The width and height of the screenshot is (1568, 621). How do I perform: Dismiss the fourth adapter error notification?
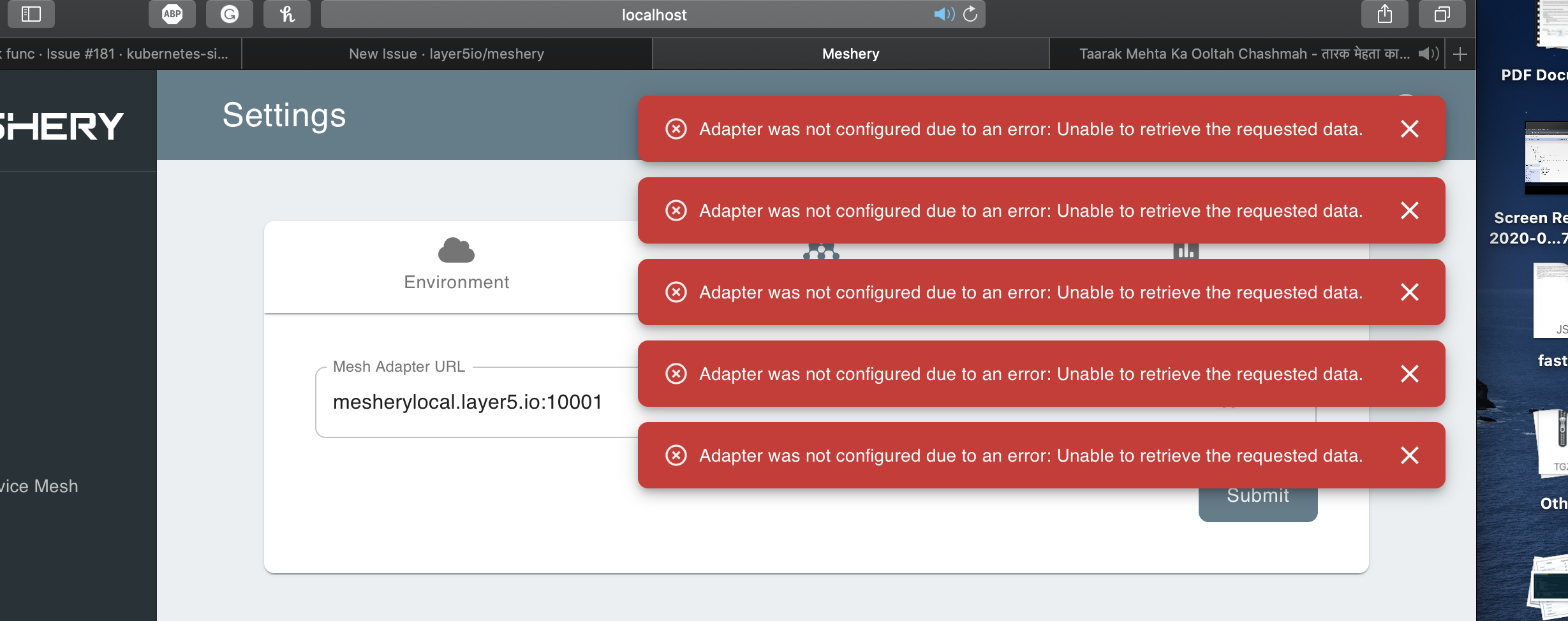click(1410, 374)
